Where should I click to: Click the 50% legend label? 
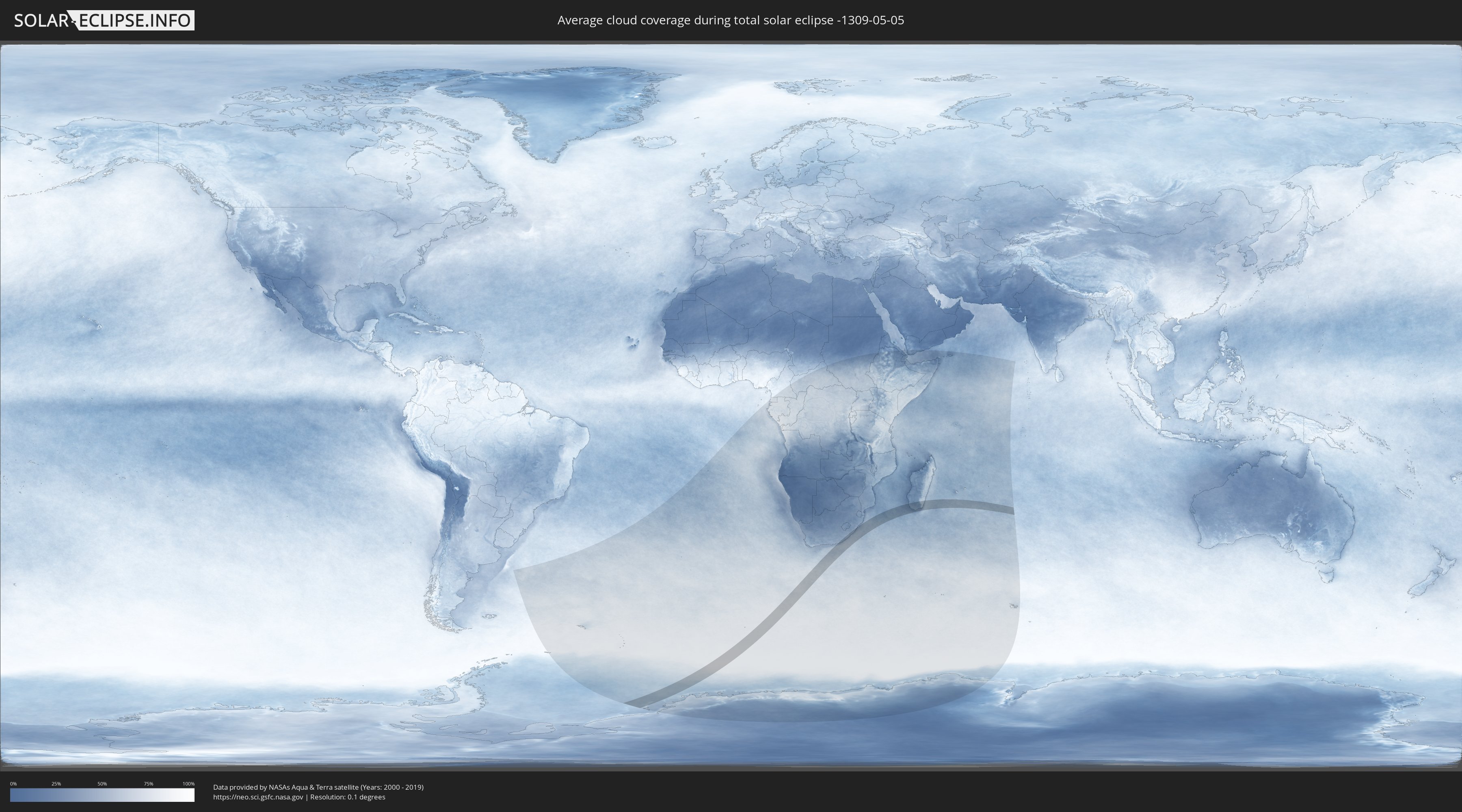pos(102,784)
